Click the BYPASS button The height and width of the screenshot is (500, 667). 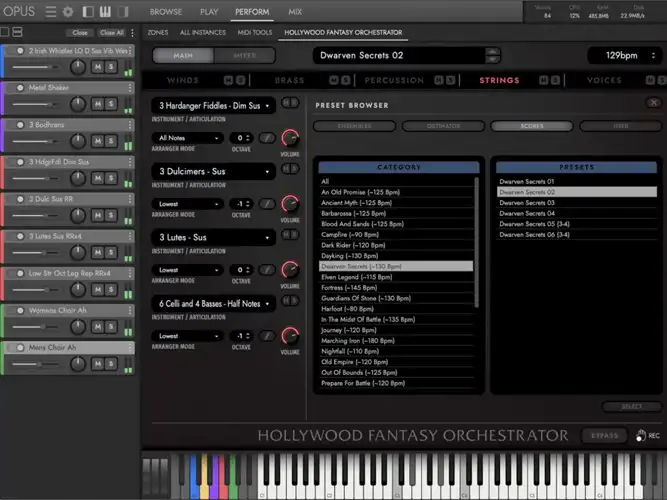click(x=604, y=435)
